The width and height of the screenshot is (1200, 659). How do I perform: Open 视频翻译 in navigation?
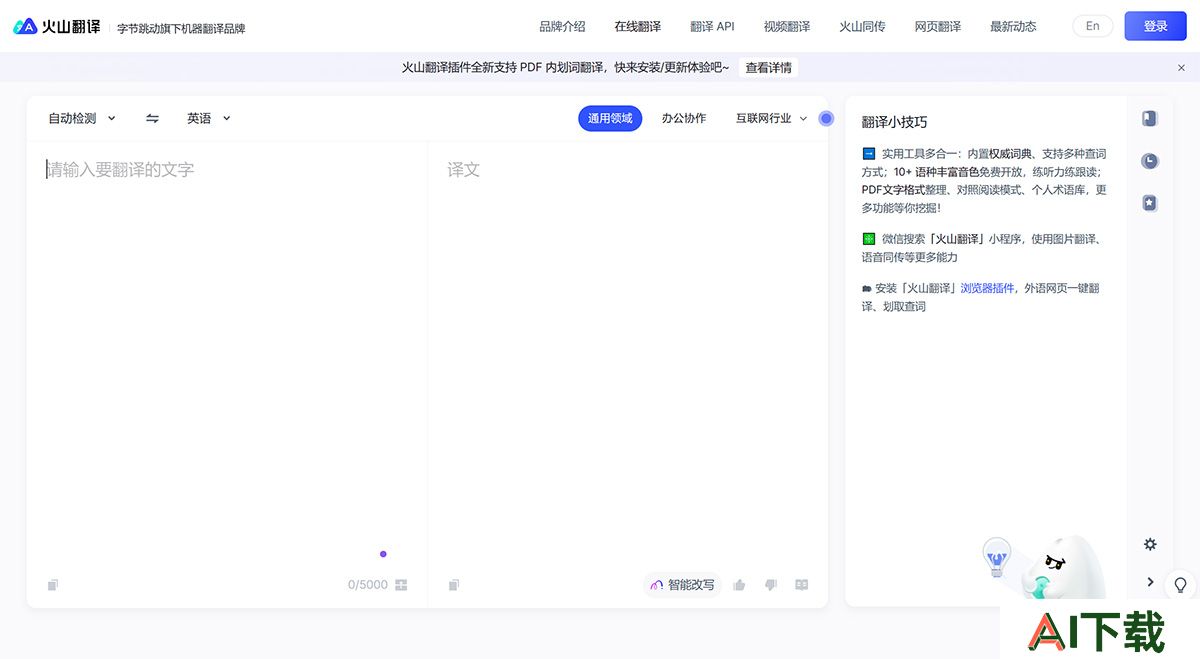click(x=787, y=27)
